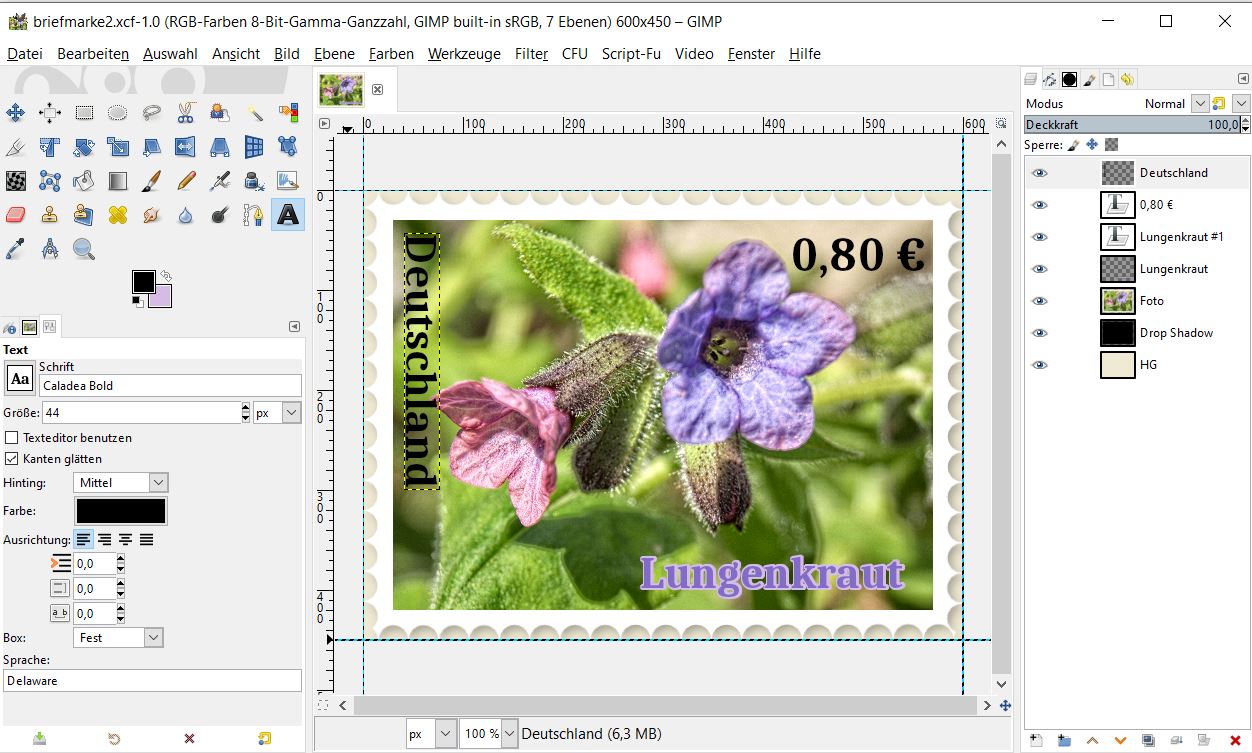
Task: Select the Color Picker eyedropper tool
Action: coord(16,249)
